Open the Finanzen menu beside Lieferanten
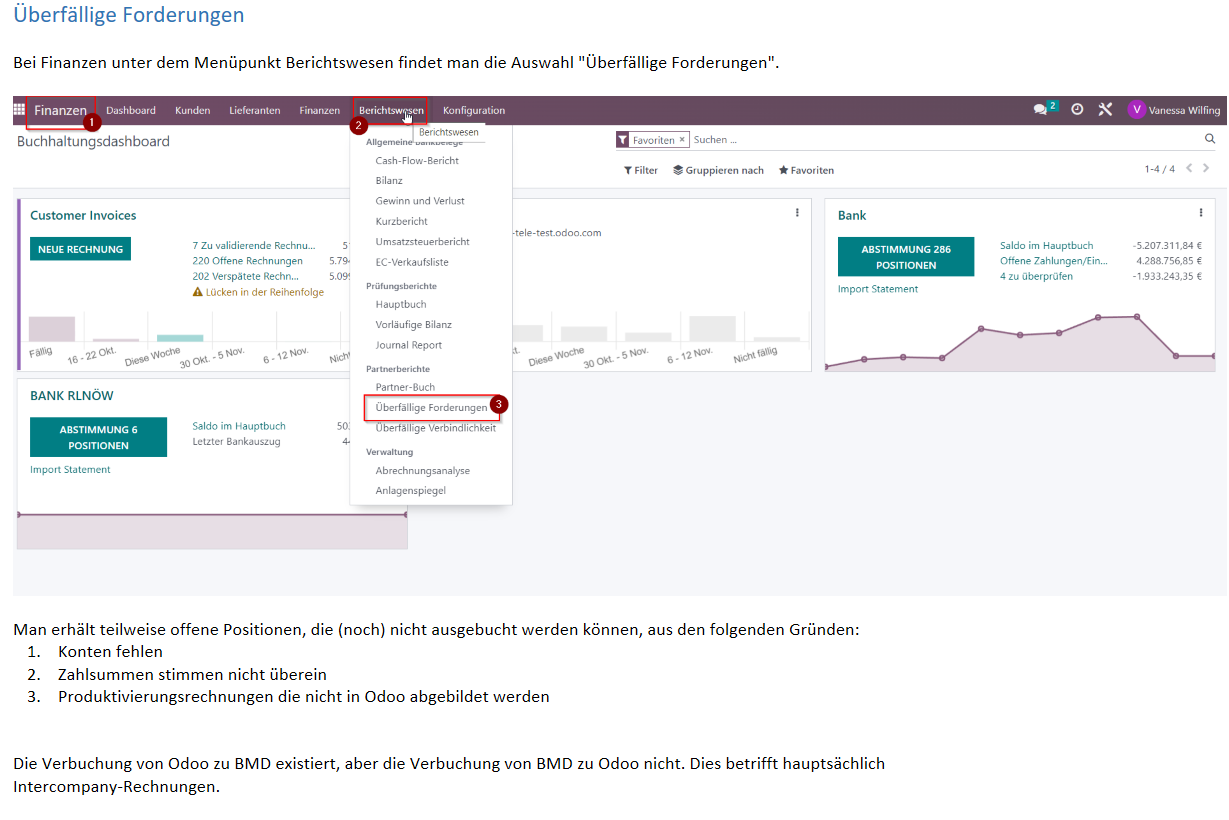This screenshot has height=820, width=1229. 319,110
